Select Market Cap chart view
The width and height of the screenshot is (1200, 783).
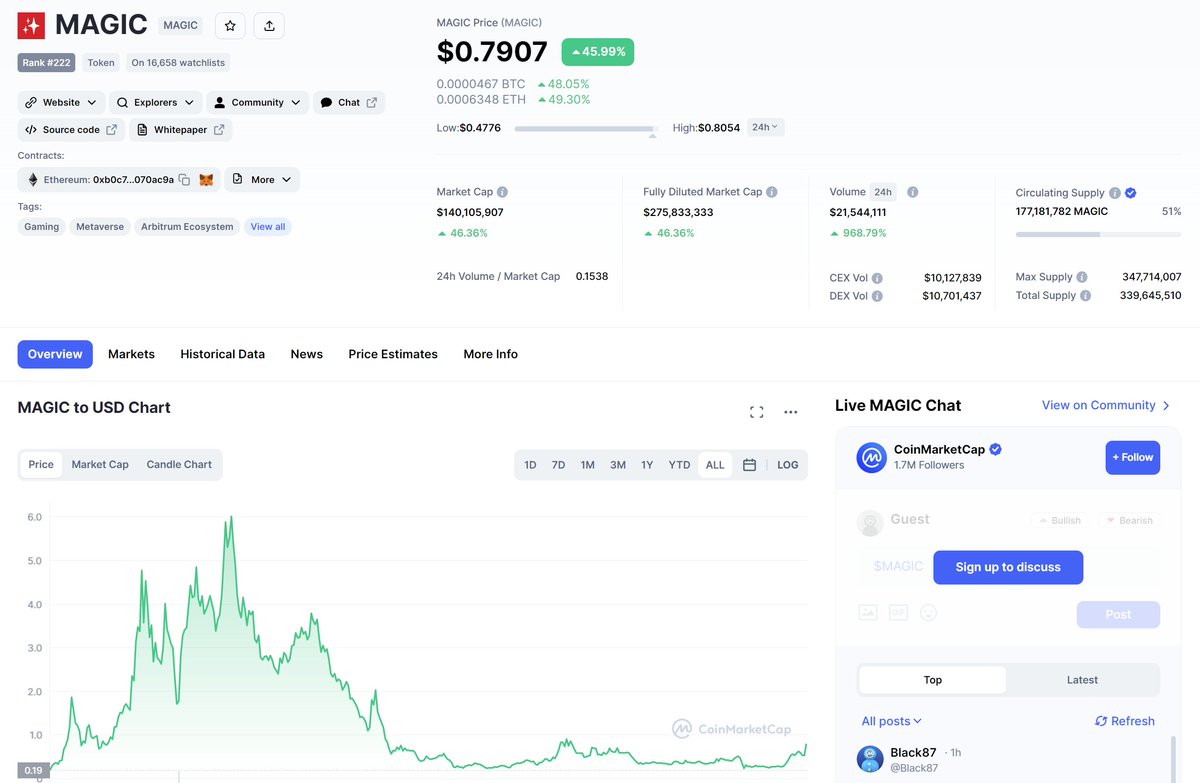pyautogui.click(x=100, y=464)
